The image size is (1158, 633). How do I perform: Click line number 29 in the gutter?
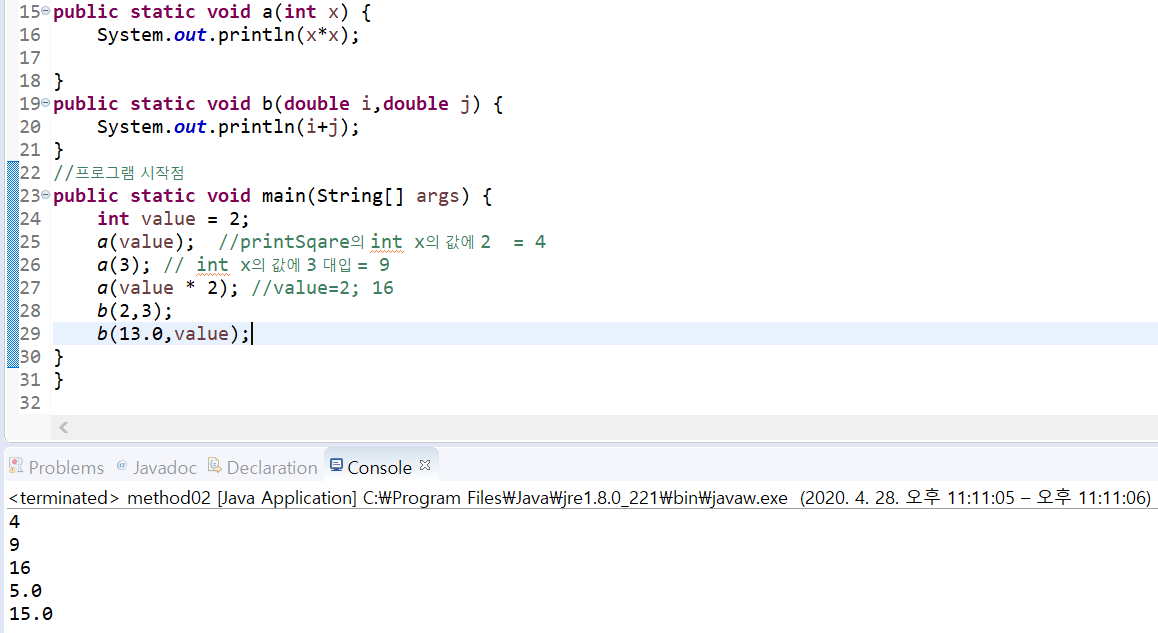click(x=30, y=334)
